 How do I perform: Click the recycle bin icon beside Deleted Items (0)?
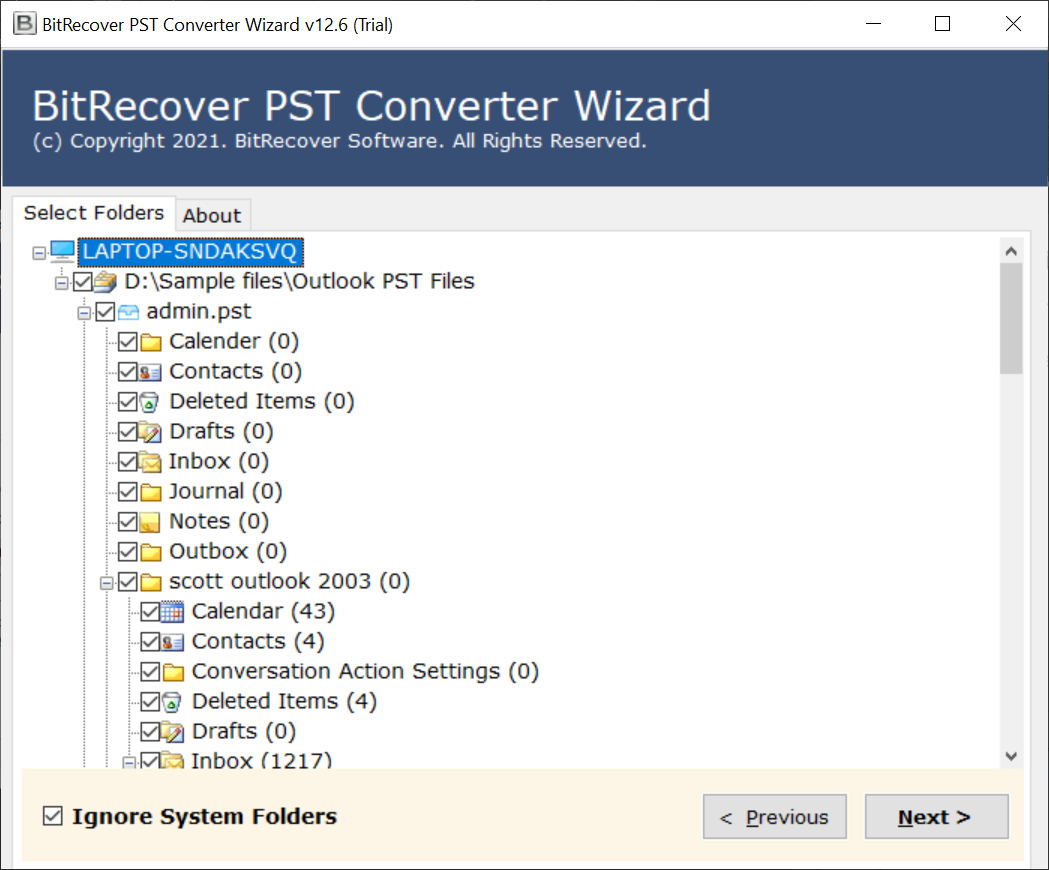tap(150, 402)
